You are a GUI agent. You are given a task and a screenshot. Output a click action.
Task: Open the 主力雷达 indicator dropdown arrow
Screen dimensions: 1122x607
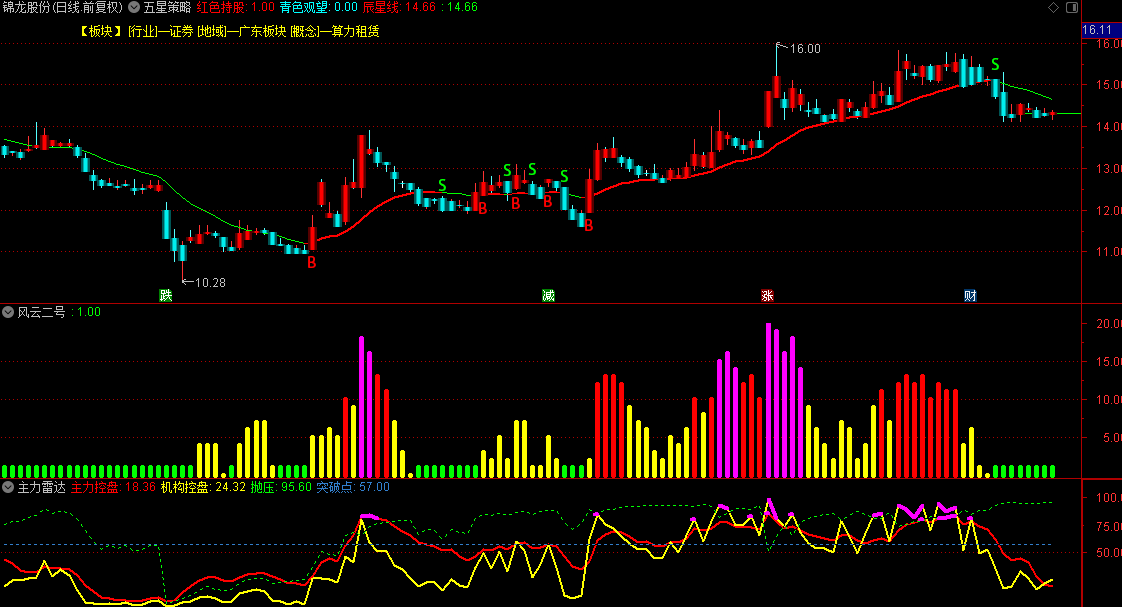pyautogui.click(x=8, y=487)
